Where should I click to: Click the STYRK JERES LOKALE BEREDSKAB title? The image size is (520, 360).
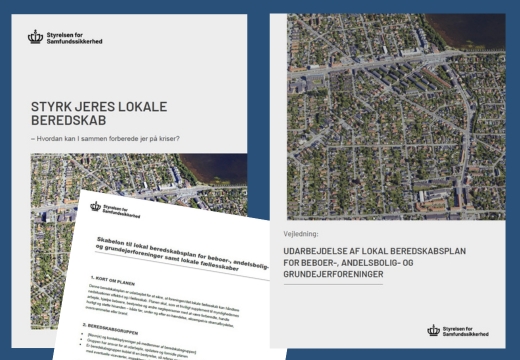99,113
